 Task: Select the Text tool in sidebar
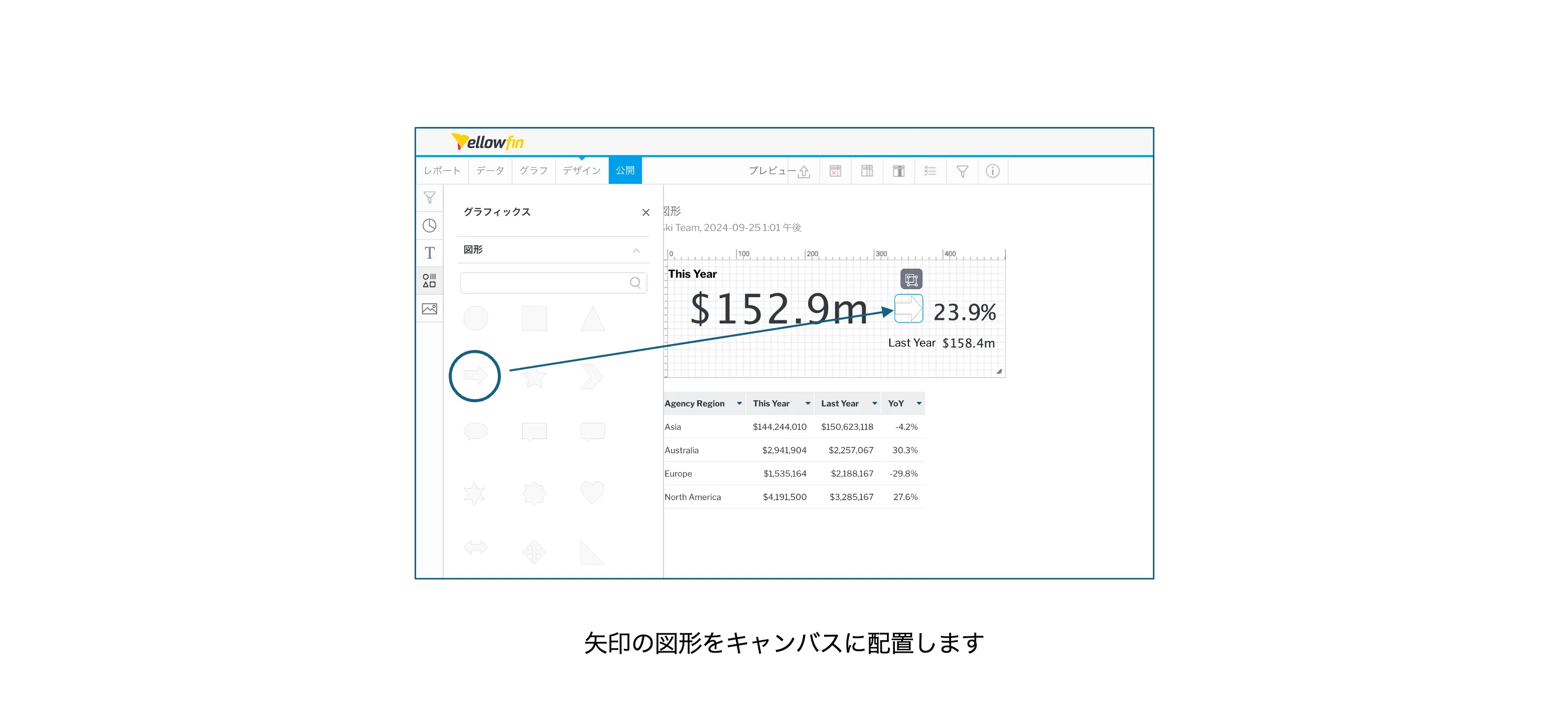pos(429,253)
